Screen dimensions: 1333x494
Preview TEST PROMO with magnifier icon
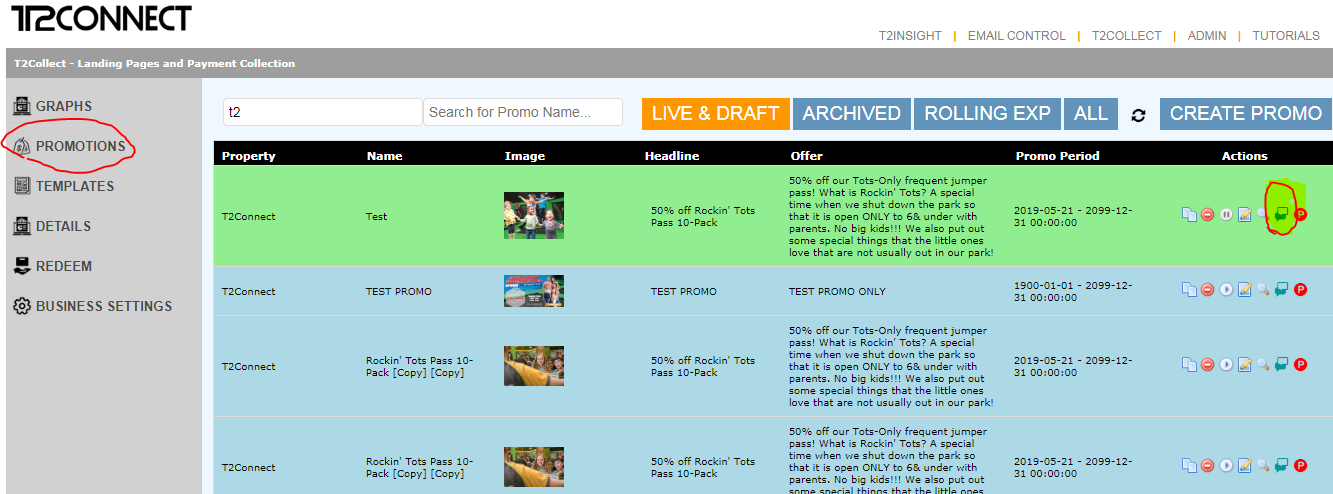pos(1263,290)
